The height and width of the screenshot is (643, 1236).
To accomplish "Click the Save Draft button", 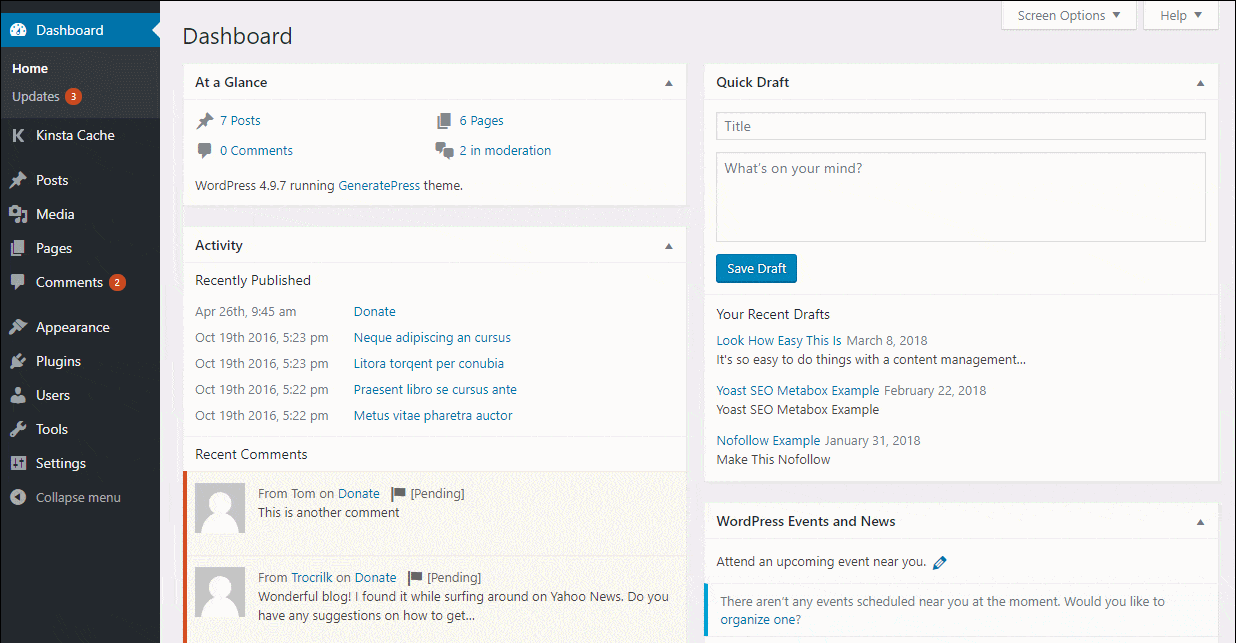I will (x=756, y=268).
